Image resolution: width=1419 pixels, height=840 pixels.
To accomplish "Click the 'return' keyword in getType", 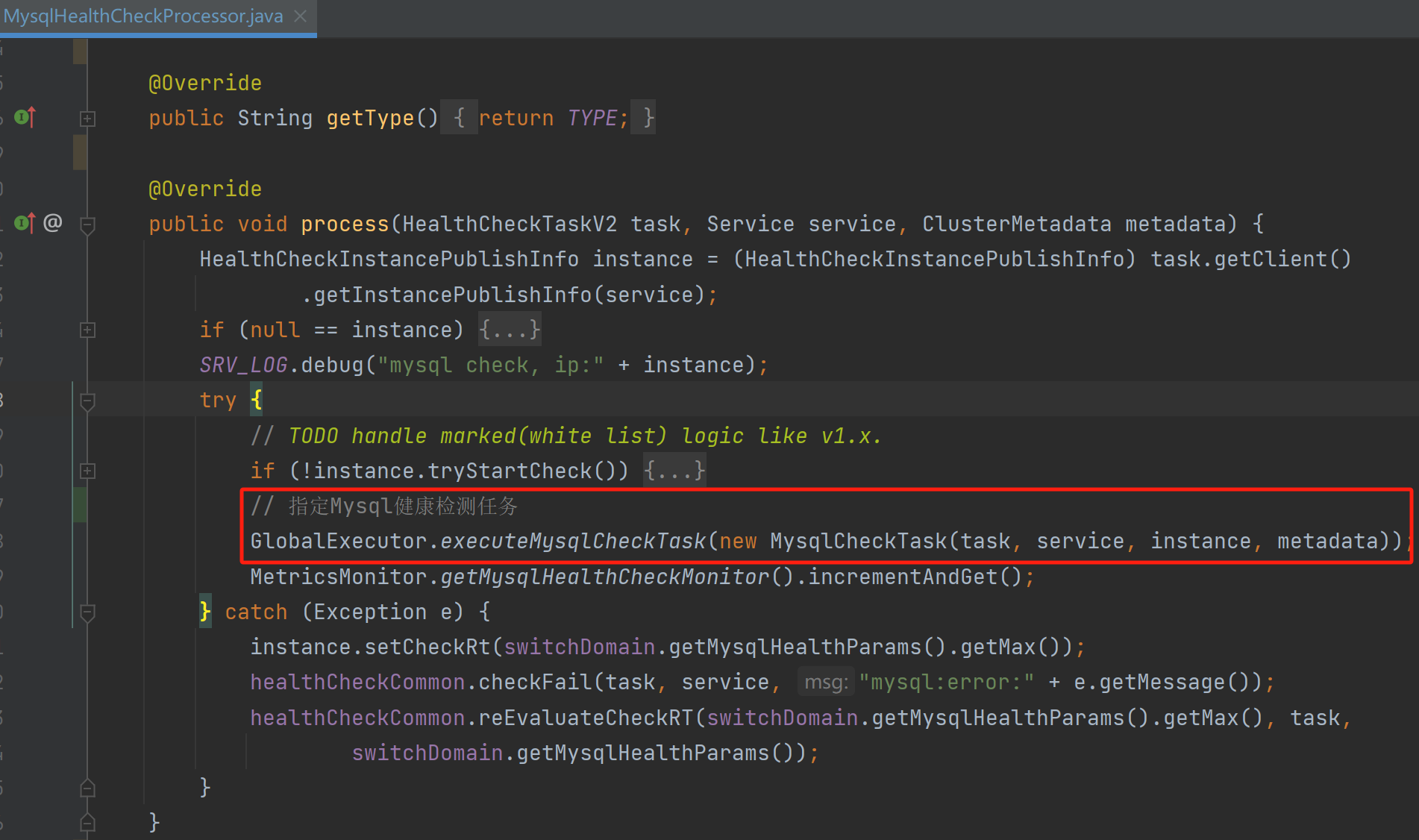I will [x=516, y=118].
